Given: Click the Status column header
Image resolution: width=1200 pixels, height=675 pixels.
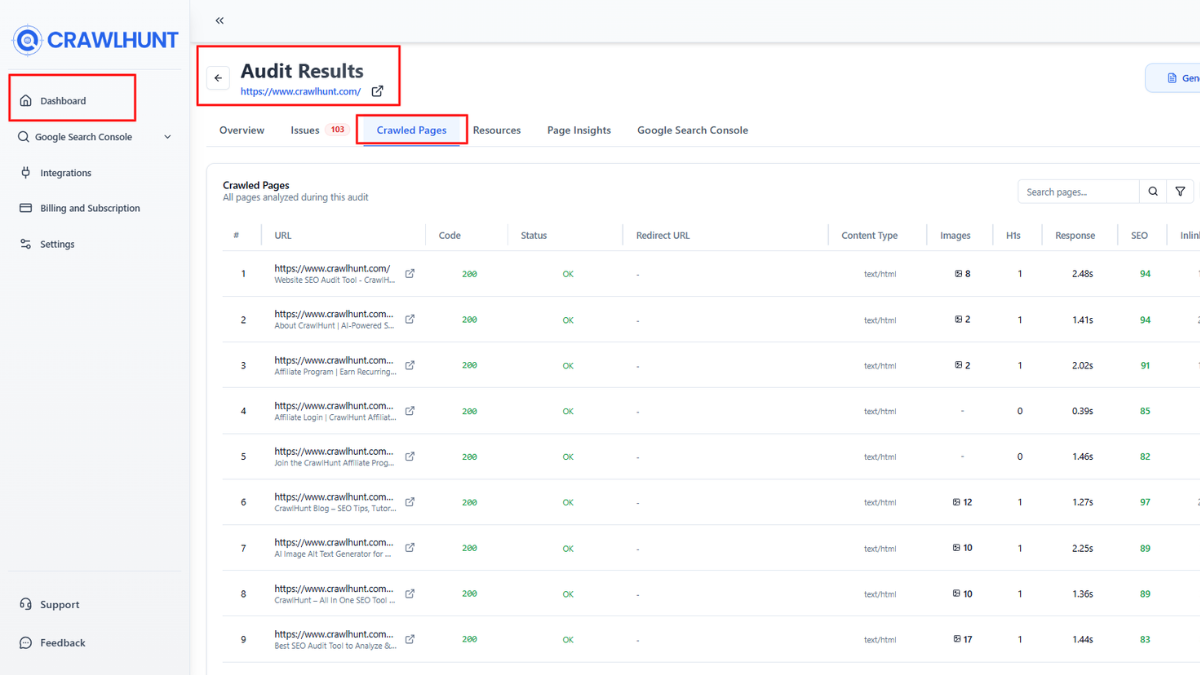Looking at the screenshot, I should [534, 236].
